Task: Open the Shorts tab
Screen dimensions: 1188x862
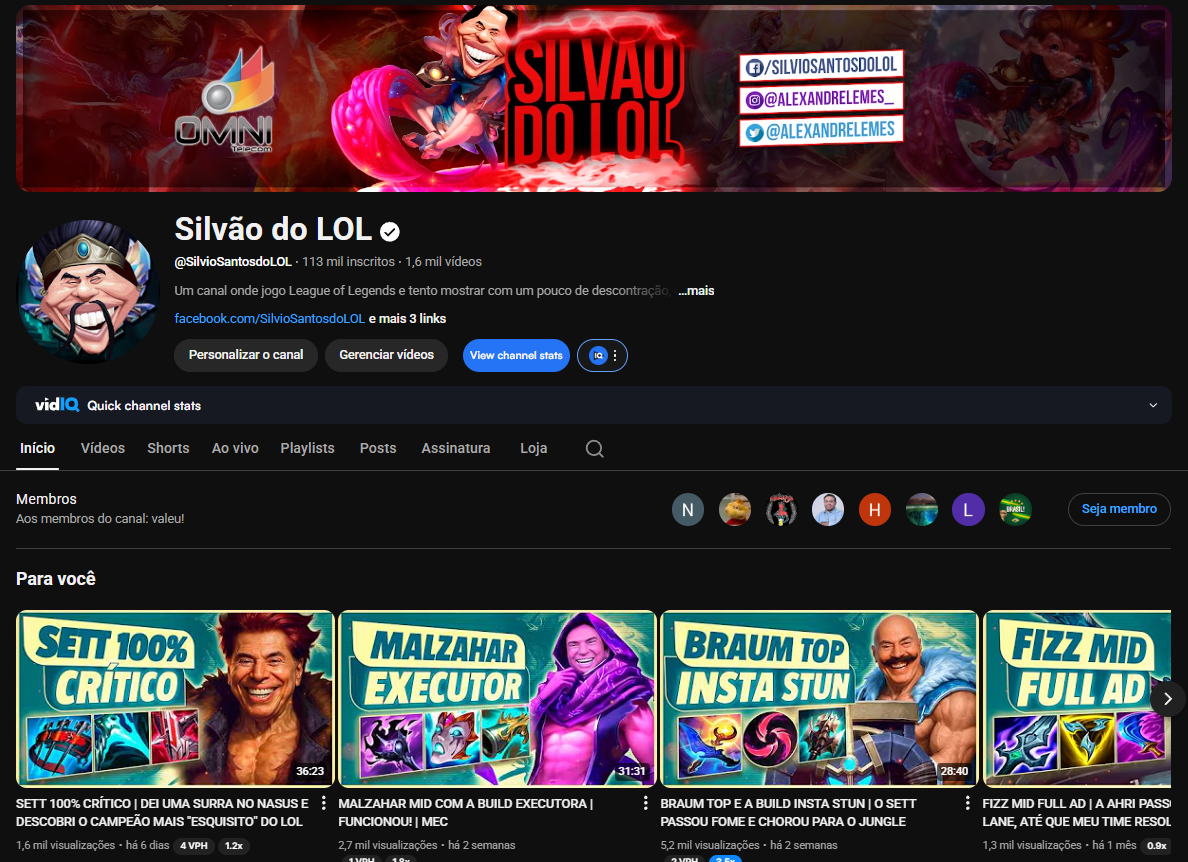Action: 168,448
